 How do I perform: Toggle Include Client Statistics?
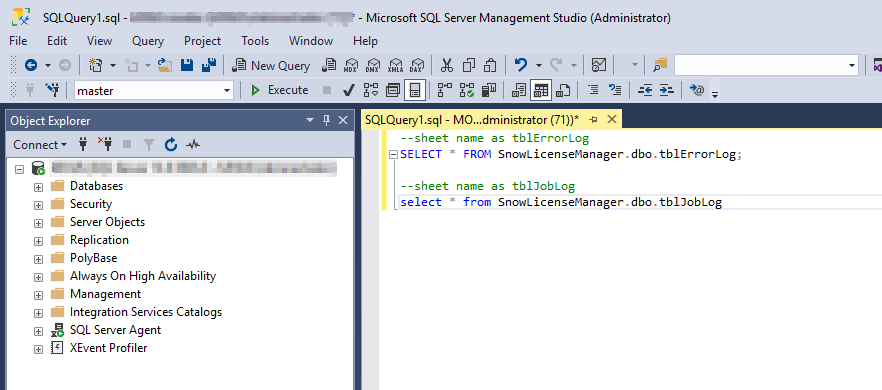489,90
